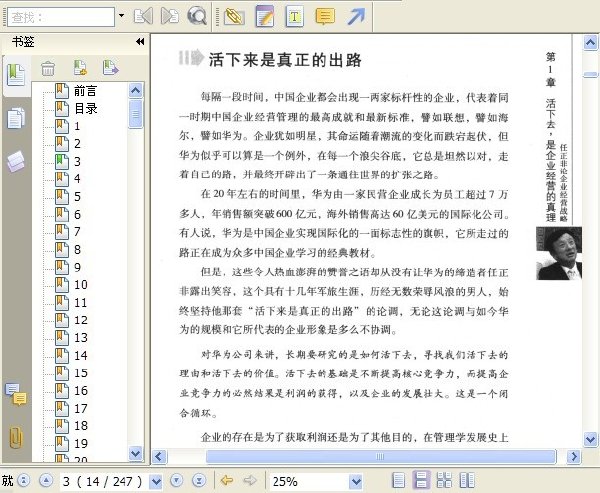This screenshot has height=493, width=600.
Task: Open bookmark 1
Action: [68, 126]
